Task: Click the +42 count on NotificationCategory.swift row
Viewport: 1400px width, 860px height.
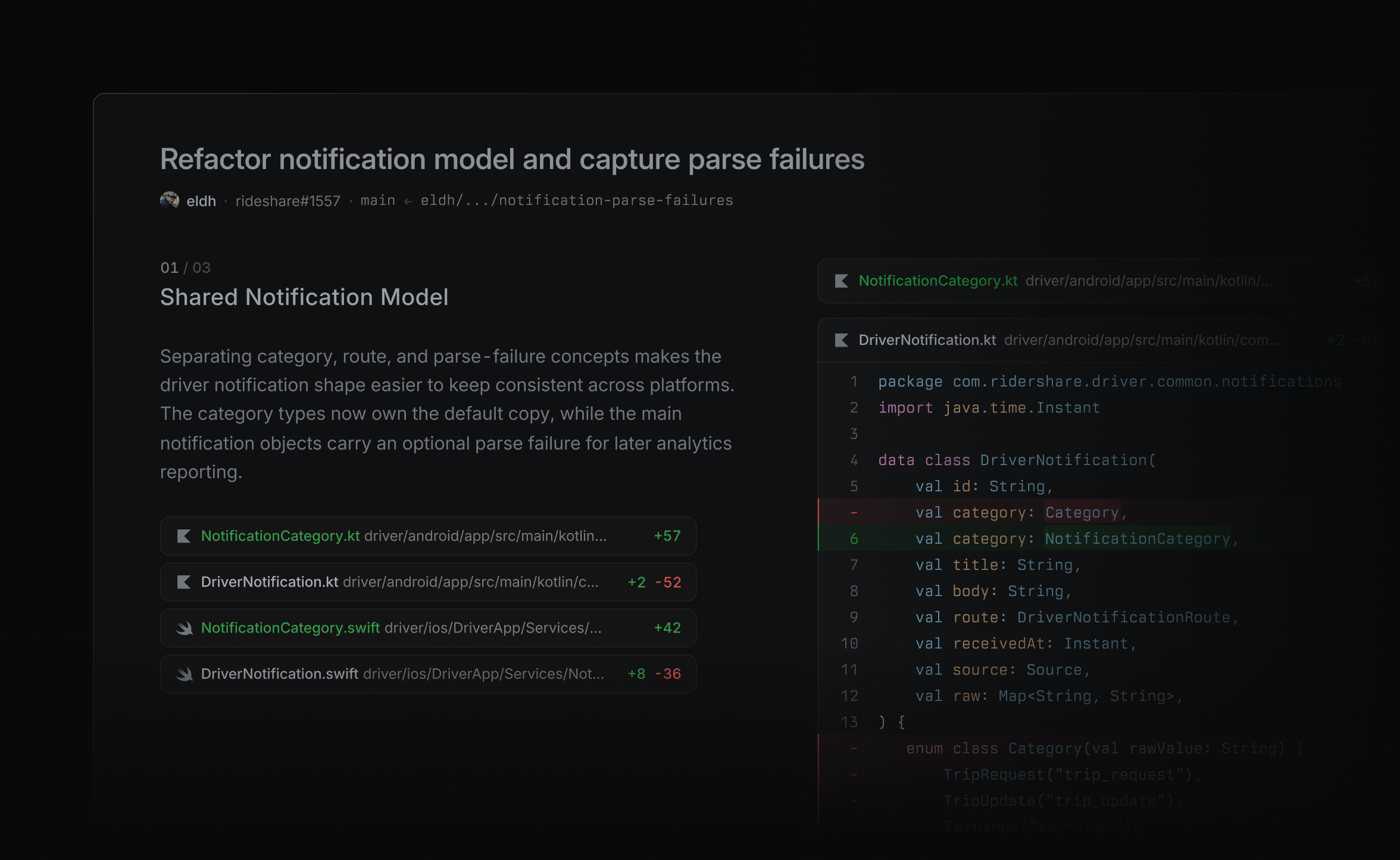Action: pyautogui.click(x=667, y=628)
